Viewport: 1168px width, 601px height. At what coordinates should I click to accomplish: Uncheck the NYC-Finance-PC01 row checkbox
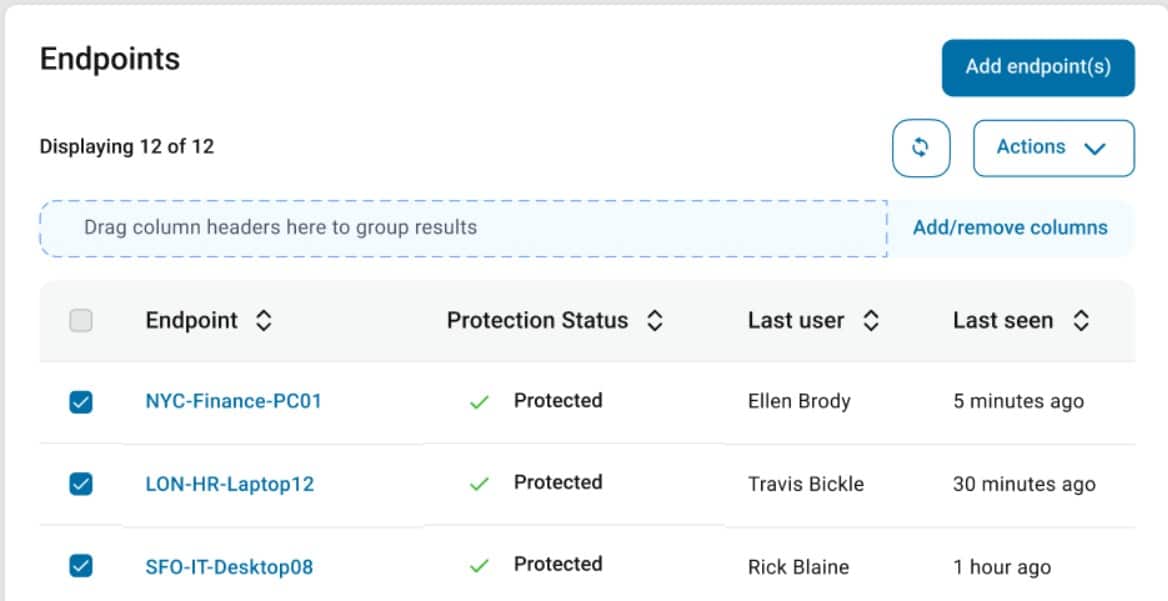pos(81,401)
